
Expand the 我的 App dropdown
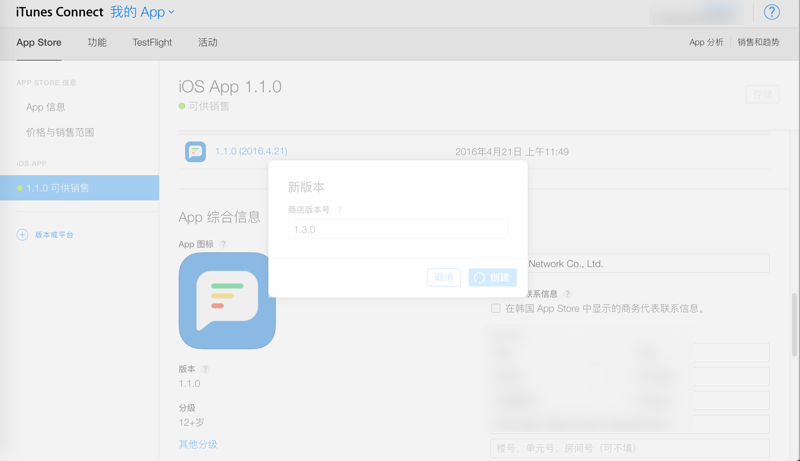(142, 12)
